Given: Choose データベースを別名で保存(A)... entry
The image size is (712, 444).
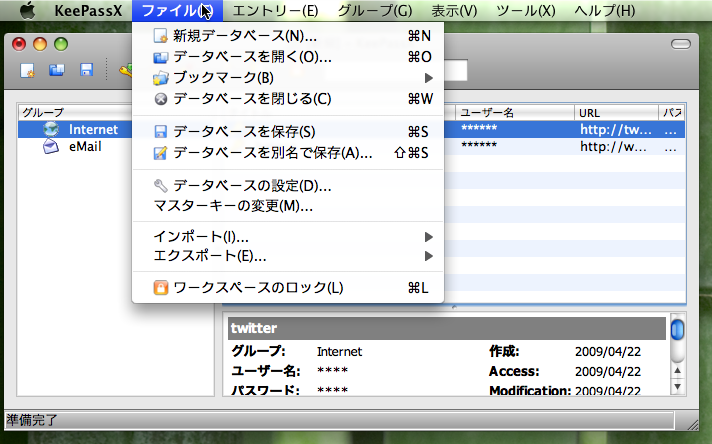Looking at the screenshot, I should pos(287,153).
